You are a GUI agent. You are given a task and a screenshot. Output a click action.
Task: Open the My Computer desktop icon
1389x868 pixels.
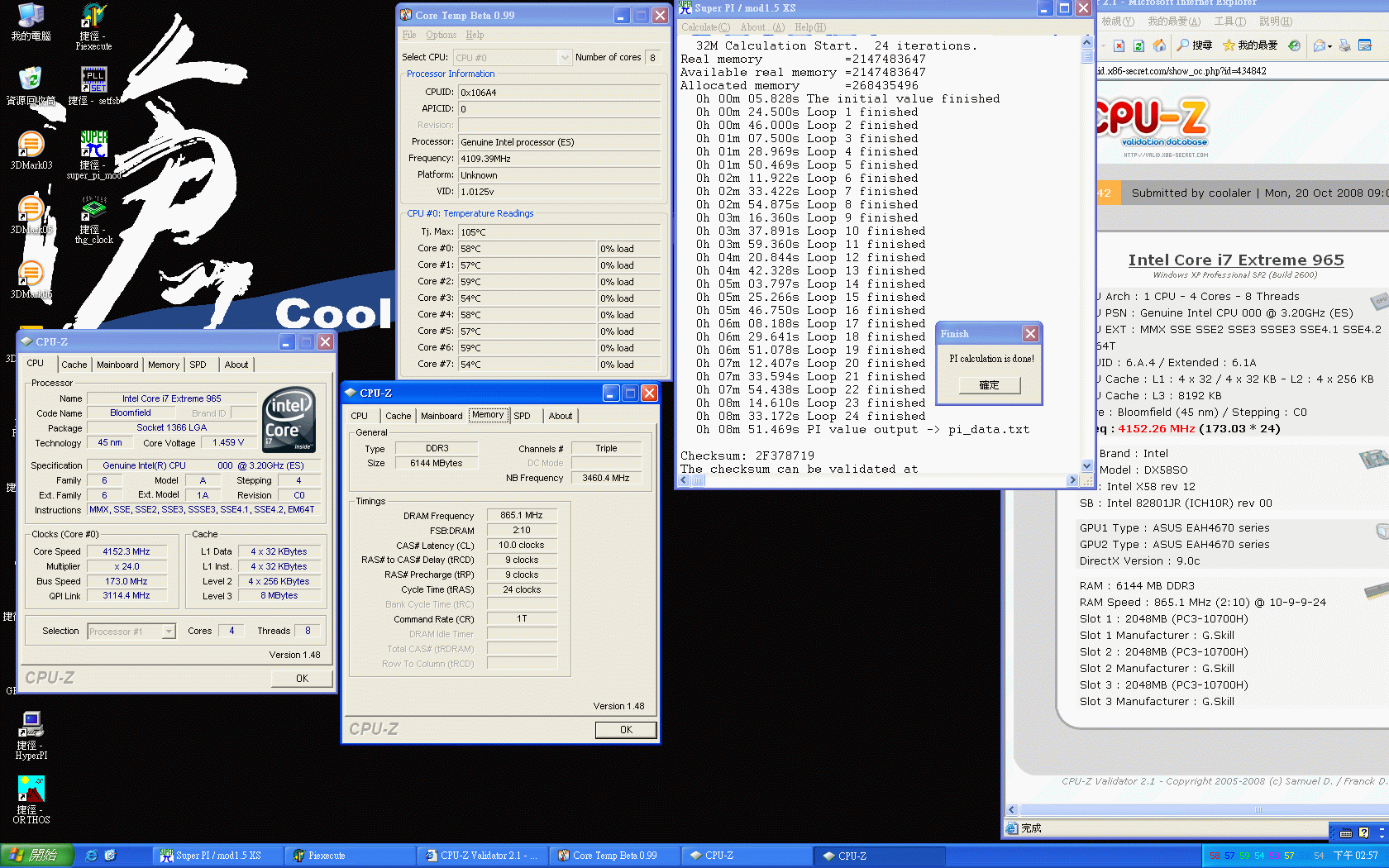31,22
